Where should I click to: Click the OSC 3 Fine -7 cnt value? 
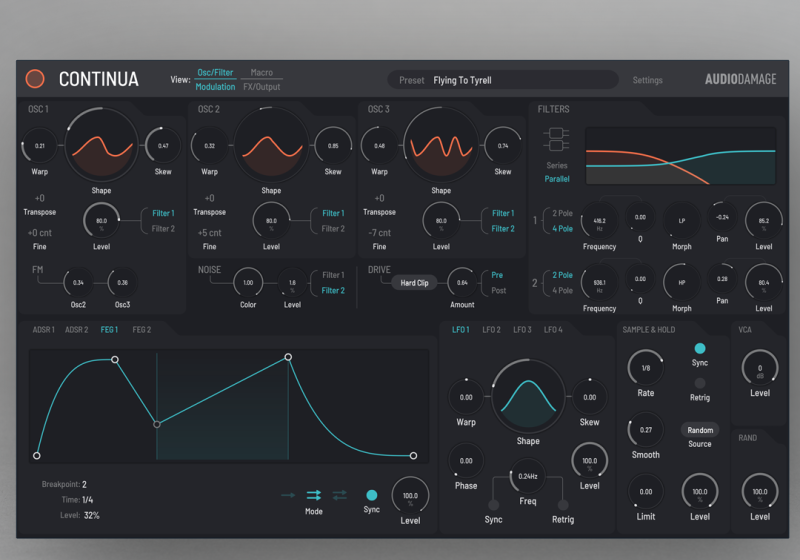379,233
